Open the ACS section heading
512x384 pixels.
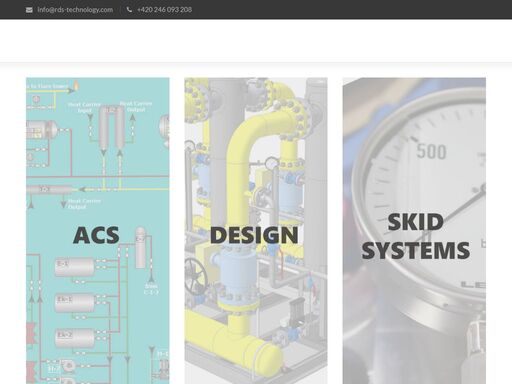click(96, 235)
